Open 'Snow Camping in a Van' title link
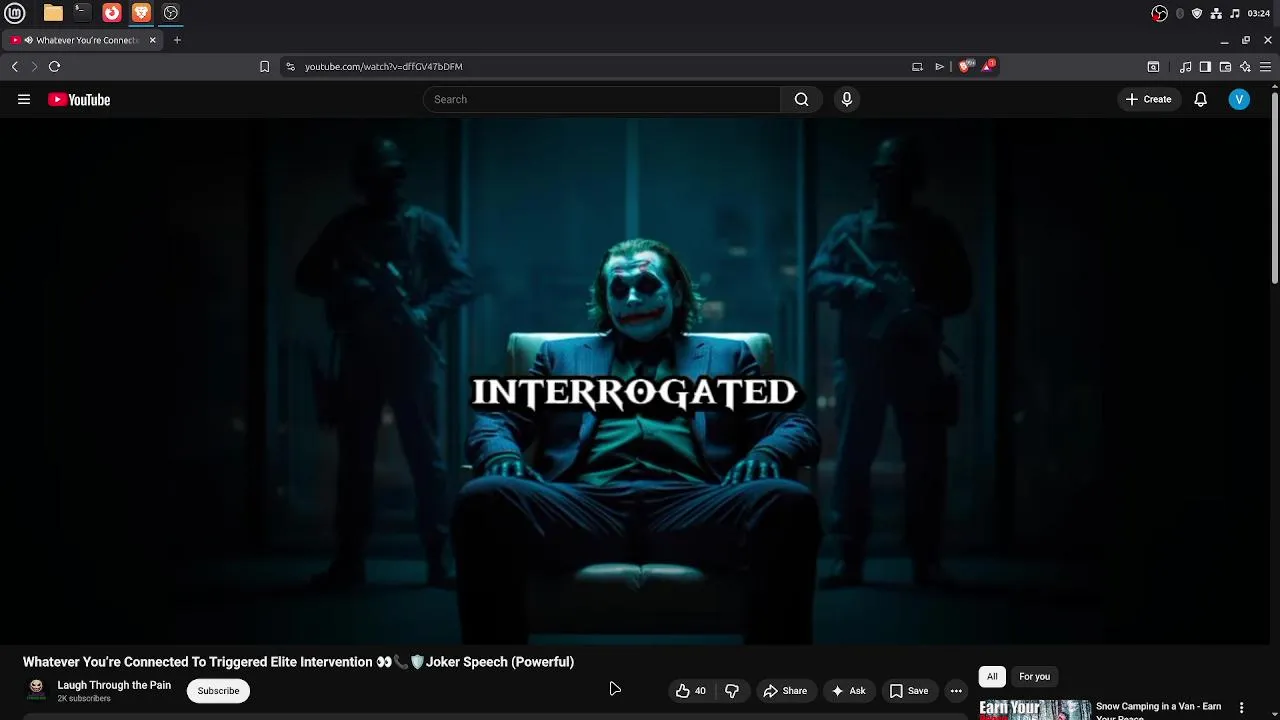 point(1158,710)
